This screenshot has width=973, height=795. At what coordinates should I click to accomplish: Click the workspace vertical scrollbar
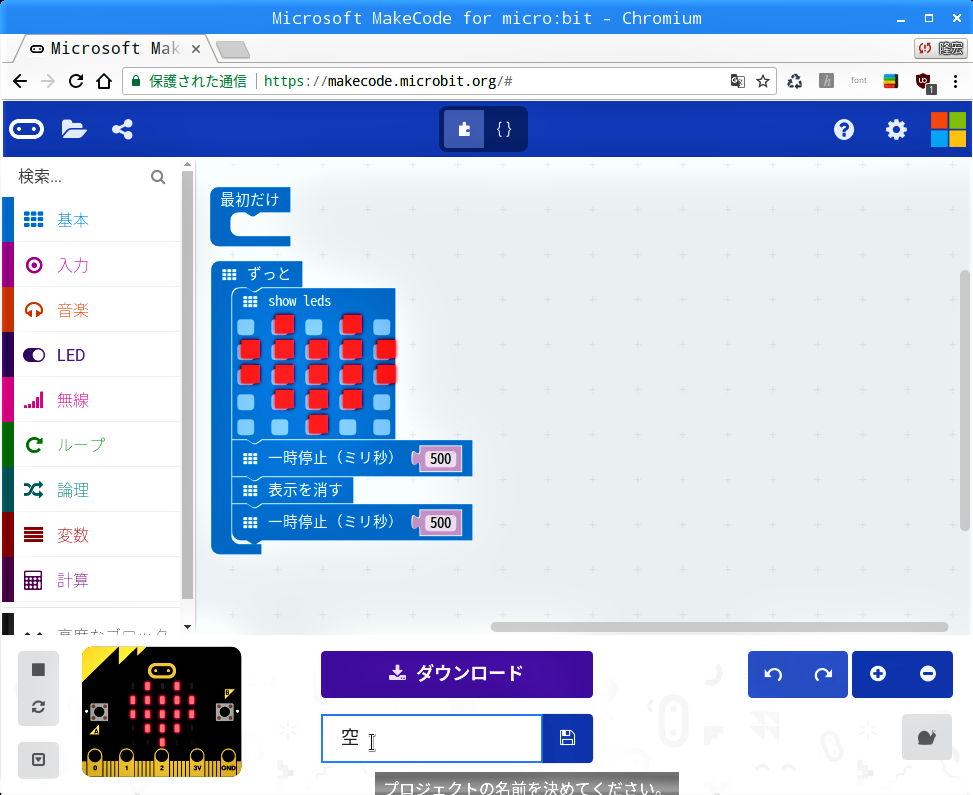pyautogui.click(x=964, y=400)
